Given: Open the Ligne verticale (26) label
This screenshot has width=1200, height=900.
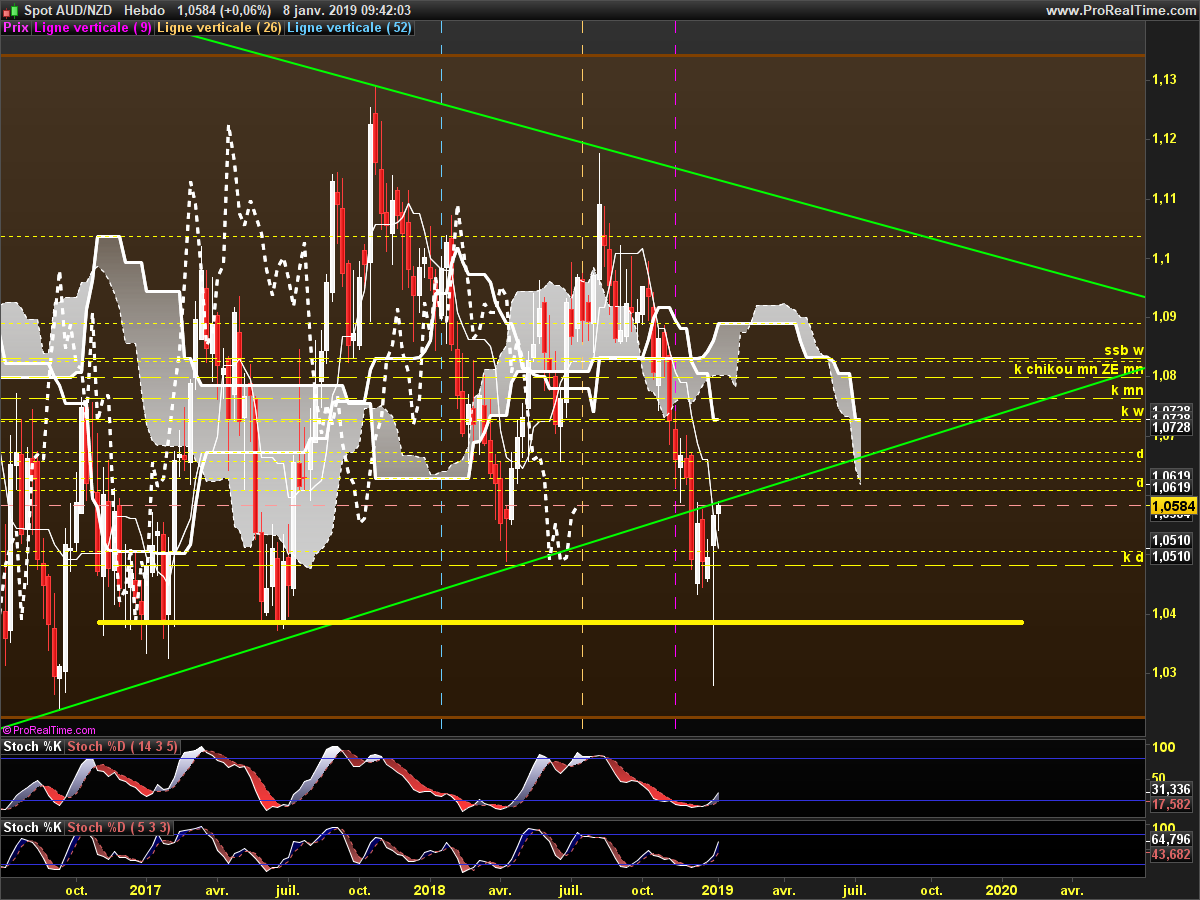Looking at the screenshot, I should click(x=220, y=28).
